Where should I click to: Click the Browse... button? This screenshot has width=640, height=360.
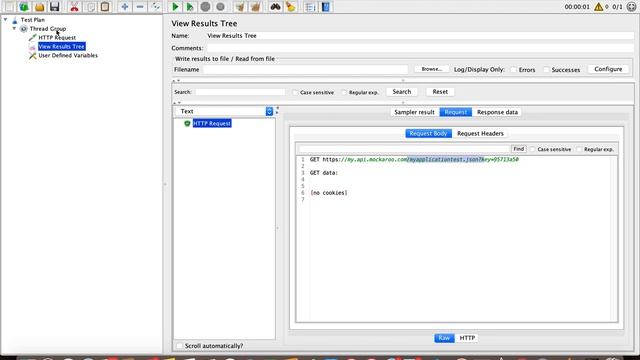tap(432, 69)
